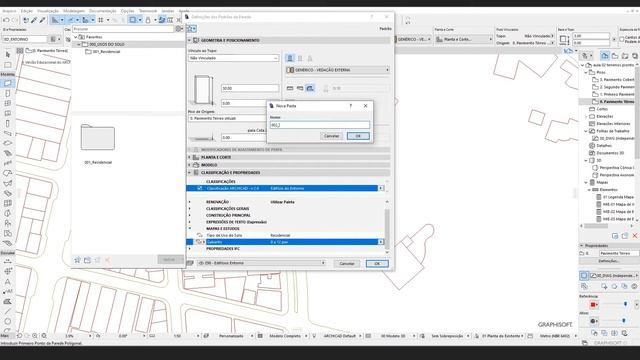Click the wall thumbnail icon beside 3D_ENTORNO
The height and width of the screenshot is (360, 640).
[x=53, y=39]
